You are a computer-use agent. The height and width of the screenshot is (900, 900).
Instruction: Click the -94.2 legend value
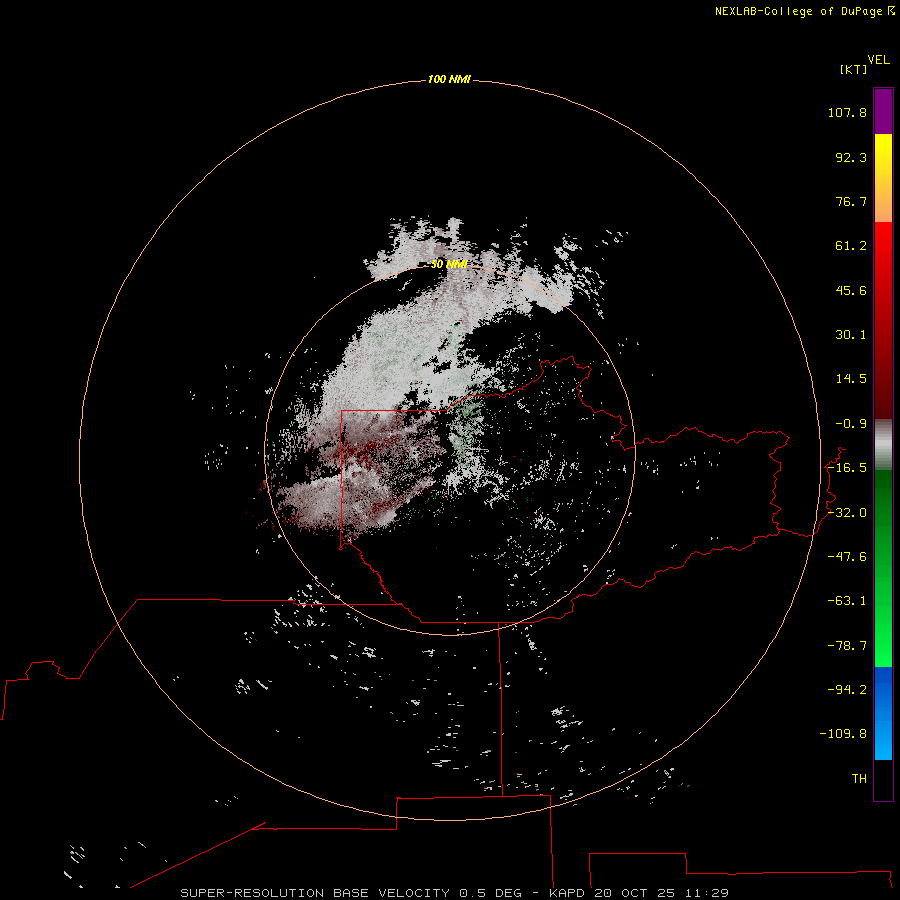[x=847, y=689]
